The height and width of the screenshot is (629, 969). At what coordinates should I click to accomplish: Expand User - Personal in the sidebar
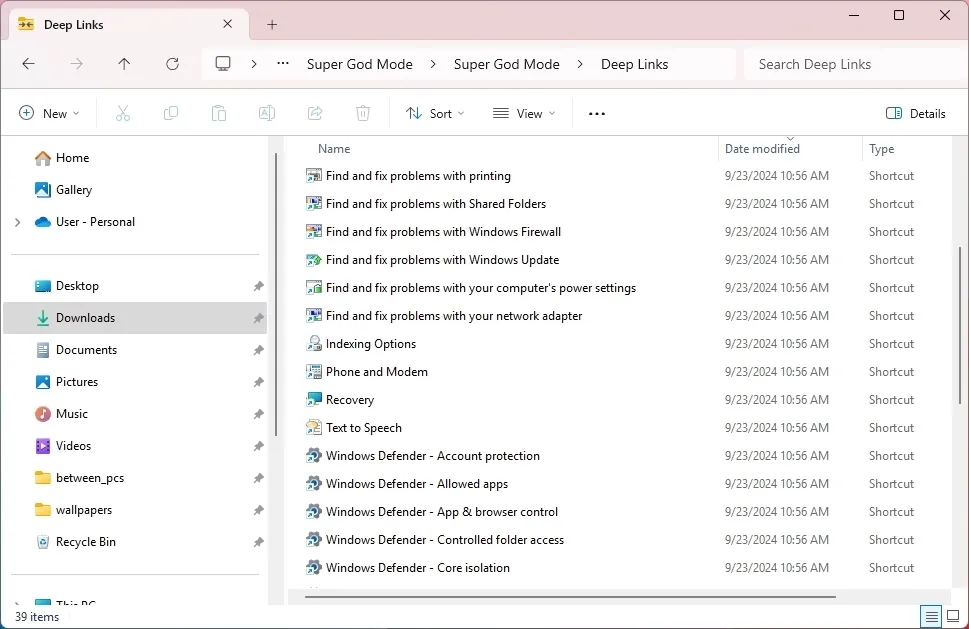coord(17,222)
